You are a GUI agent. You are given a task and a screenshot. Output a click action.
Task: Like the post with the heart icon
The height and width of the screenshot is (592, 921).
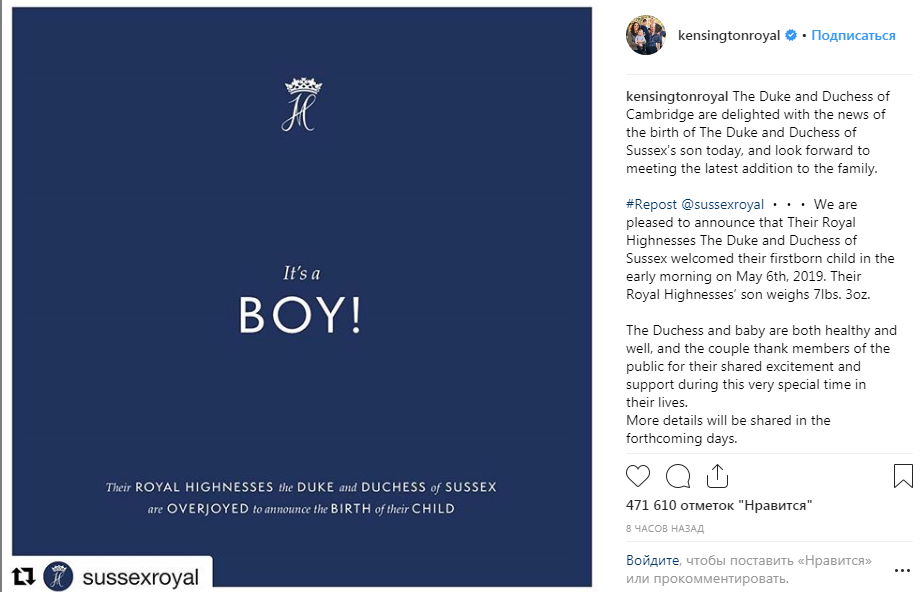pyautogui.click(x=638, y=475)
